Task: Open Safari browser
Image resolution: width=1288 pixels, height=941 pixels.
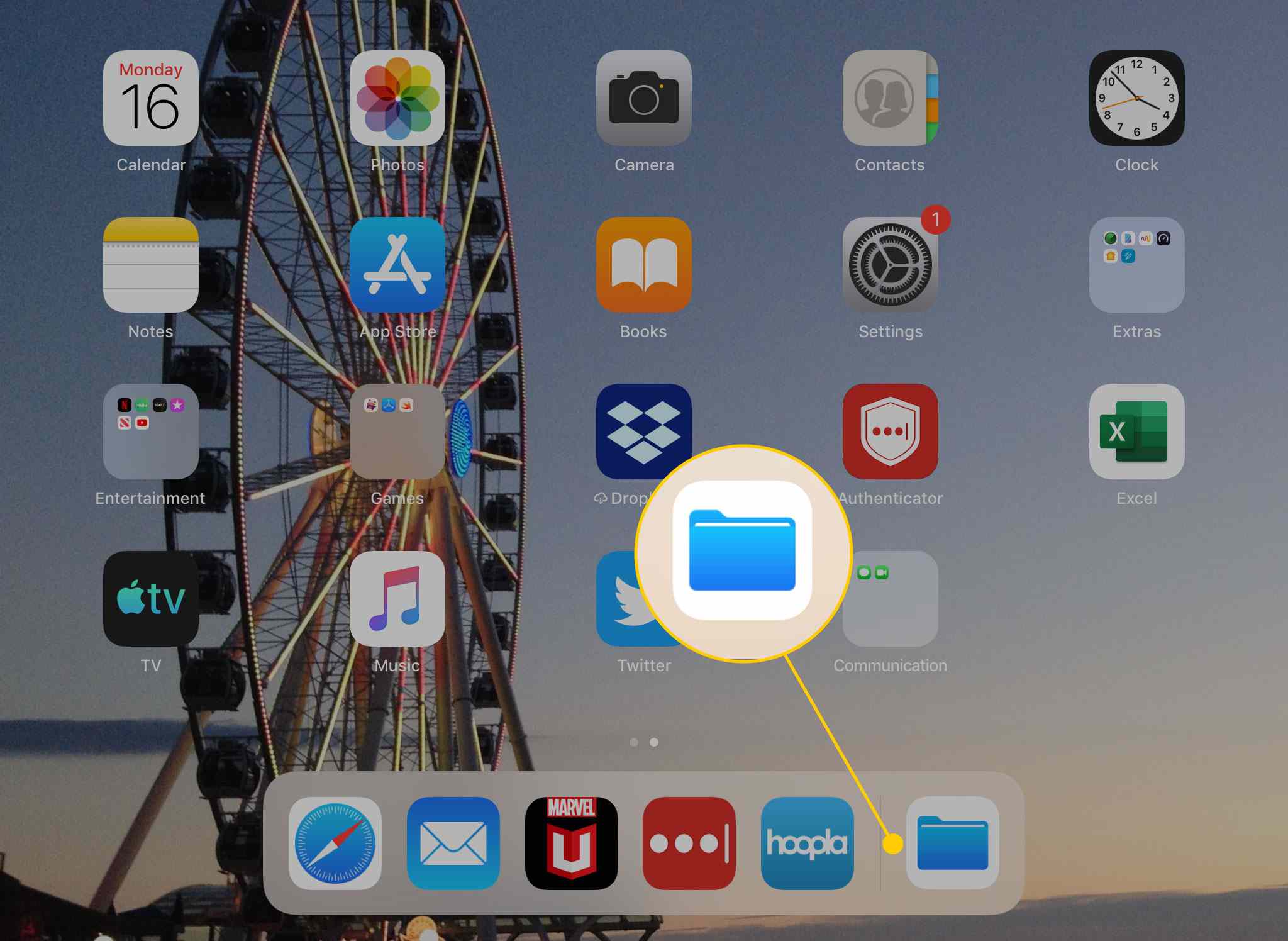Action: (337, 844)
